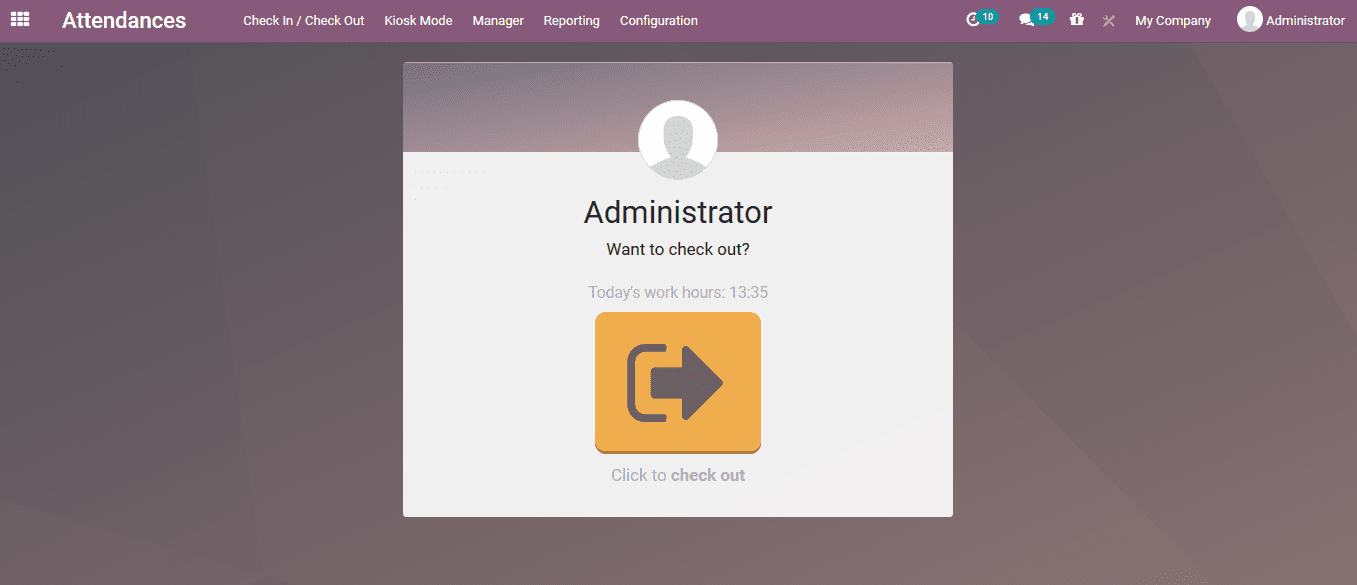Image resolution: width=1357 pixels, height=585 pixels.
Task: Click the orange check-out arrow icon
Action: pyautogui.click(x=678, y=382)
